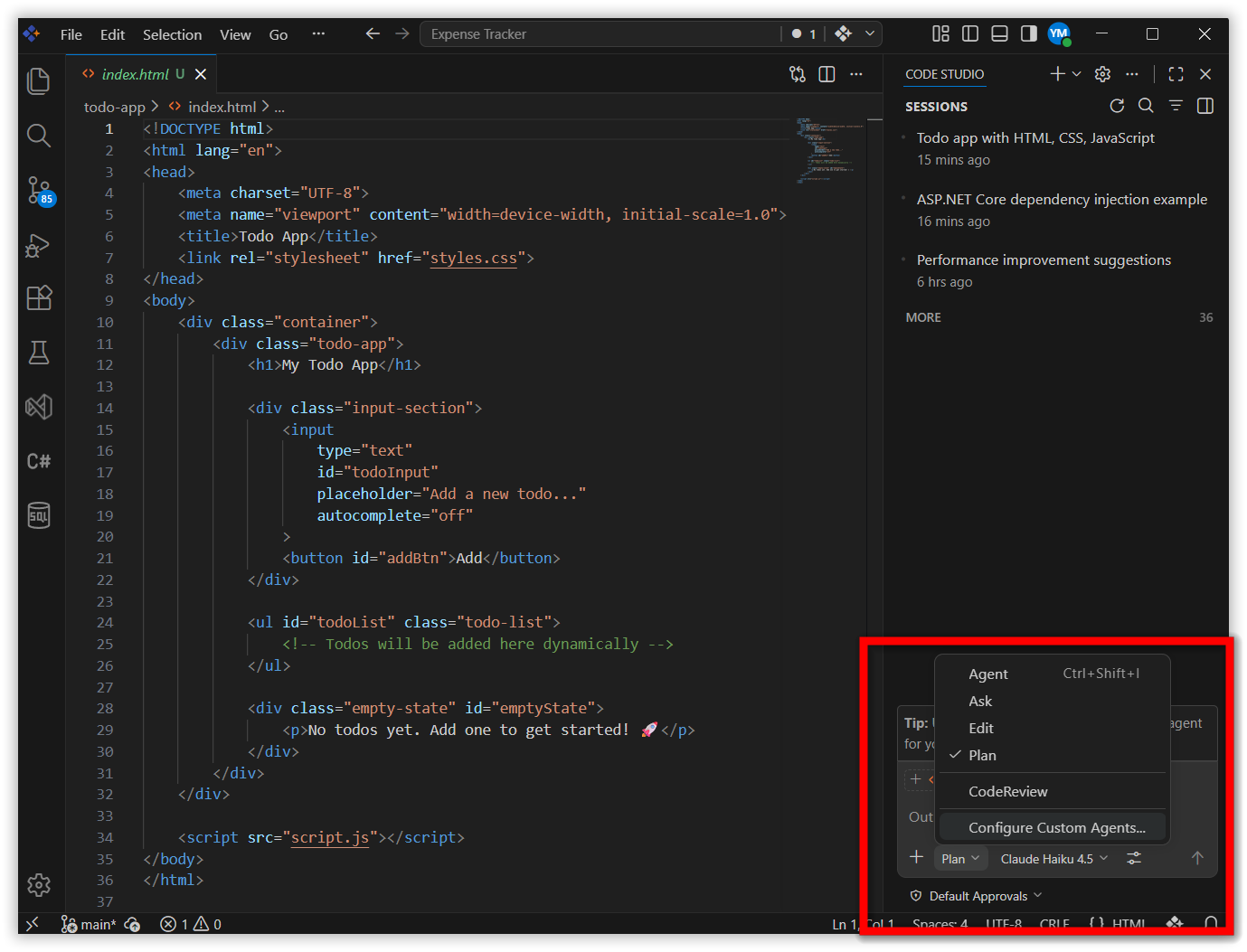Open the Default Approvals dropdown
This screenshot has height=952, width=1247.
click(977, 896)
